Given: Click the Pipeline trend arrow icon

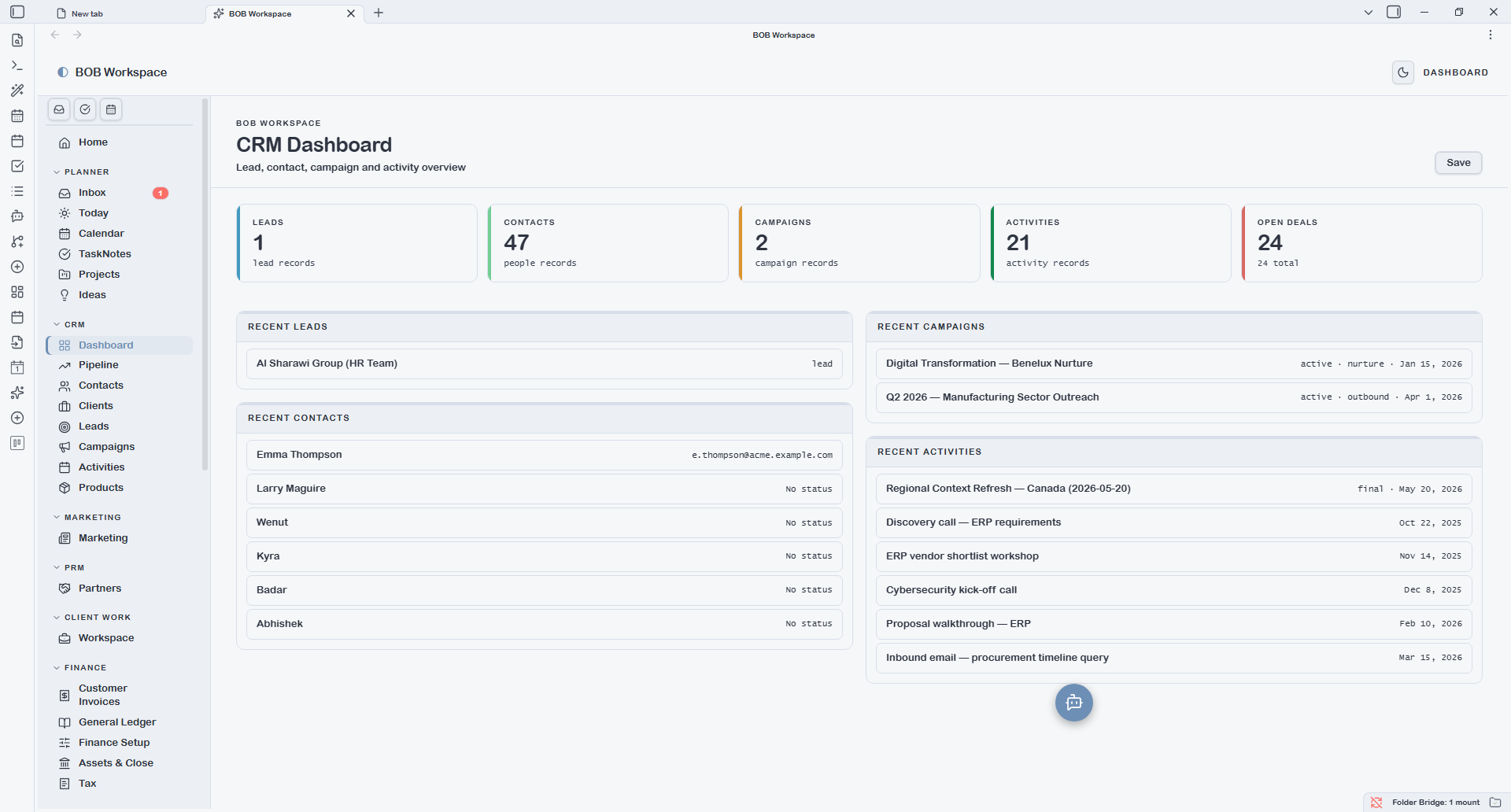Looking at the screenshot, I should [x=65, y=365].
